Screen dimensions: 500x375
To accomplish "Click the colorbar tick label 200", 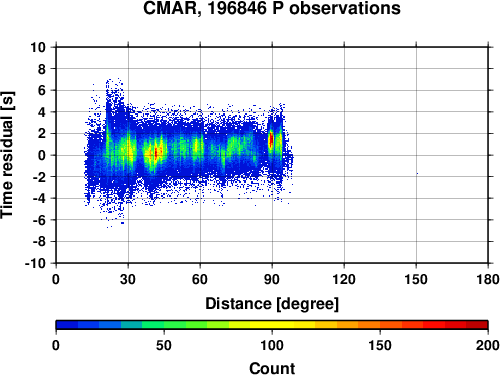I will (487, 345).
